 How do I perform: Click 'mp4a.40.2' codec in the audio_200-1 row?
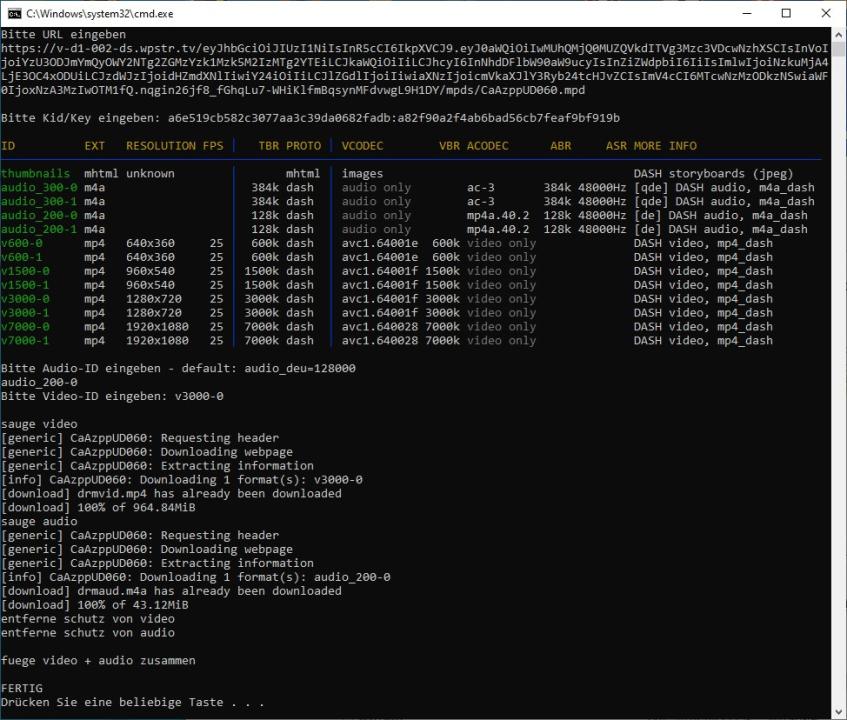pyautogui.click(x=498, y=229)
